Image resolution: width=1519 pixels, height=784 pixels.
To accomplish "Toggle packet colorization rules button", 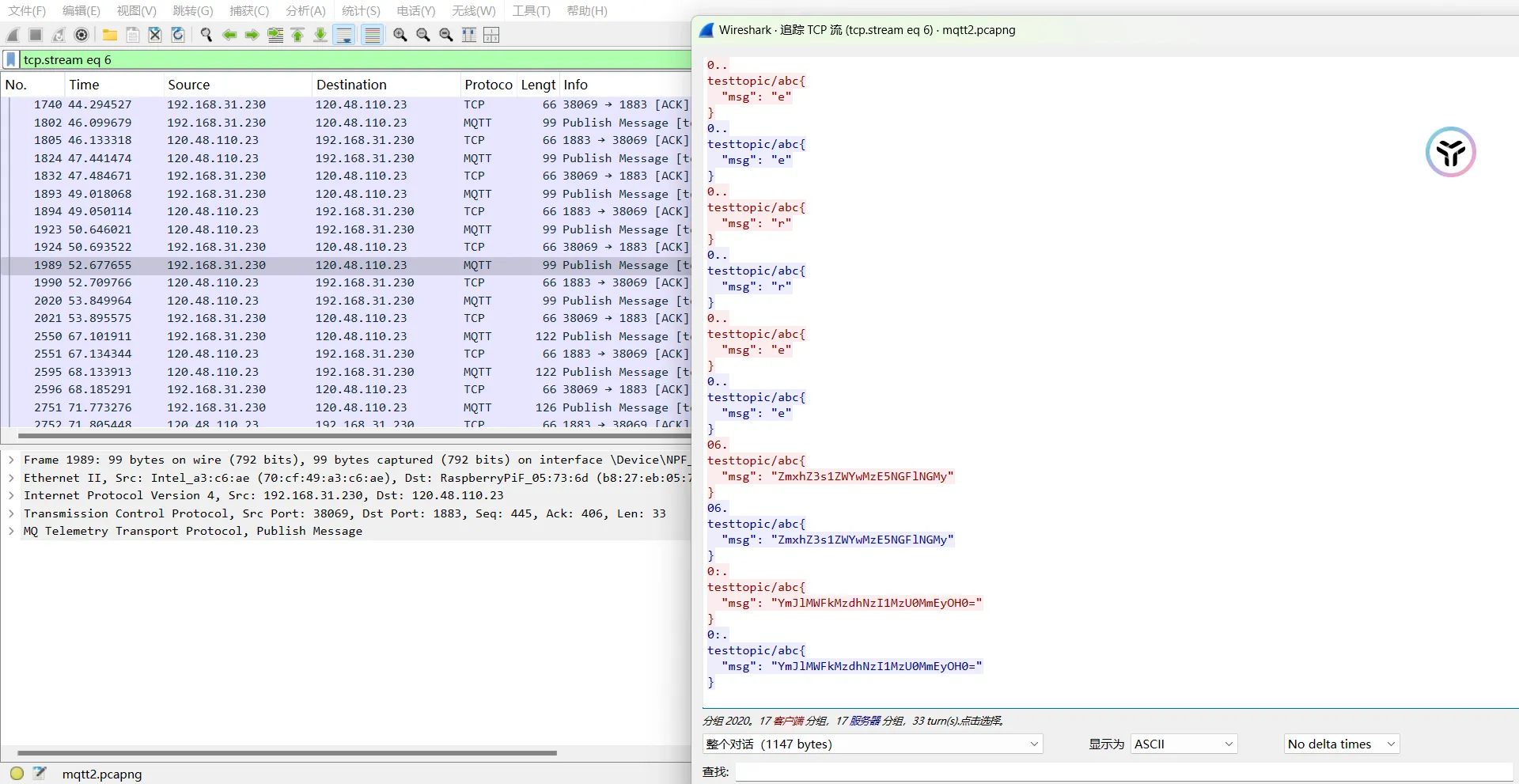I will click(x=372, y=35).
